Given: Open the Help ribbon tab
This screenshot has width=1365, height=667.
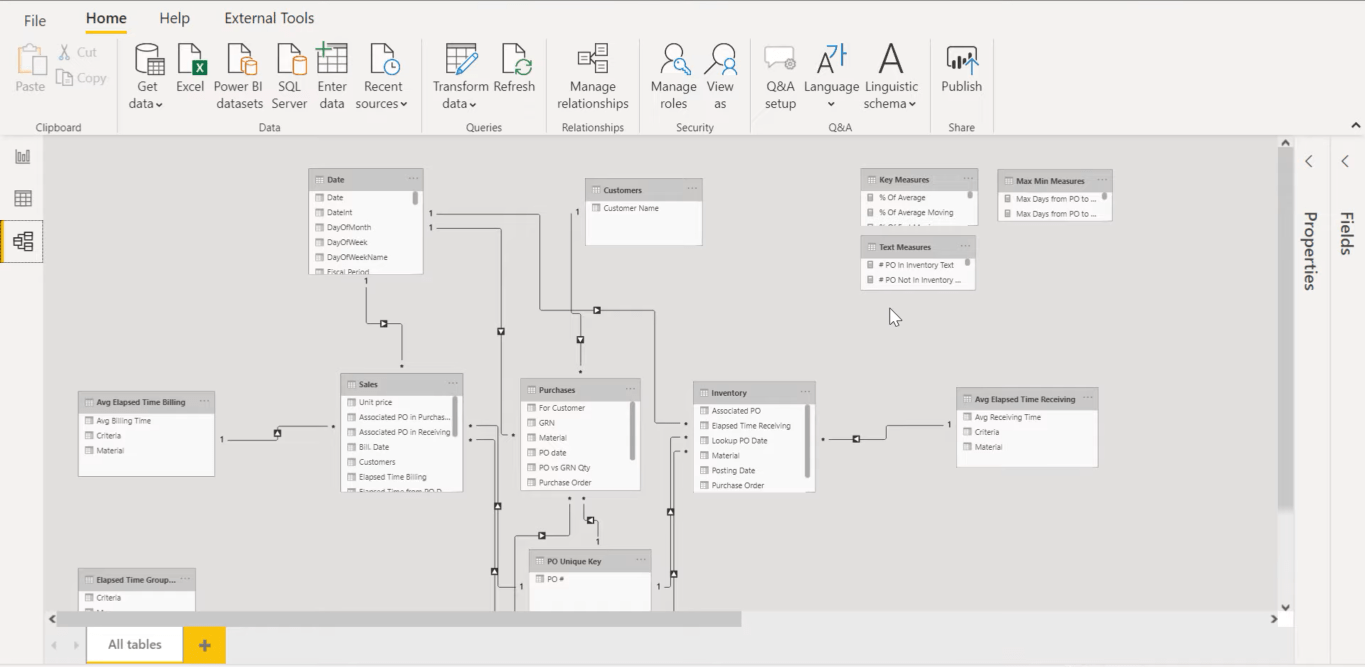Looking at the screenshot, I should [x=175, y=18].
